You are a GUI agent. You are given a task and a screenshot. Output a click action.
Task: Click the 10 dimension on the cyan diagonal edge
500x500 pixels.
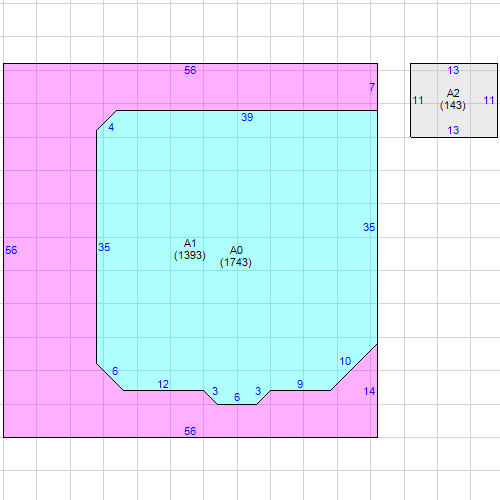coord(345,361)
